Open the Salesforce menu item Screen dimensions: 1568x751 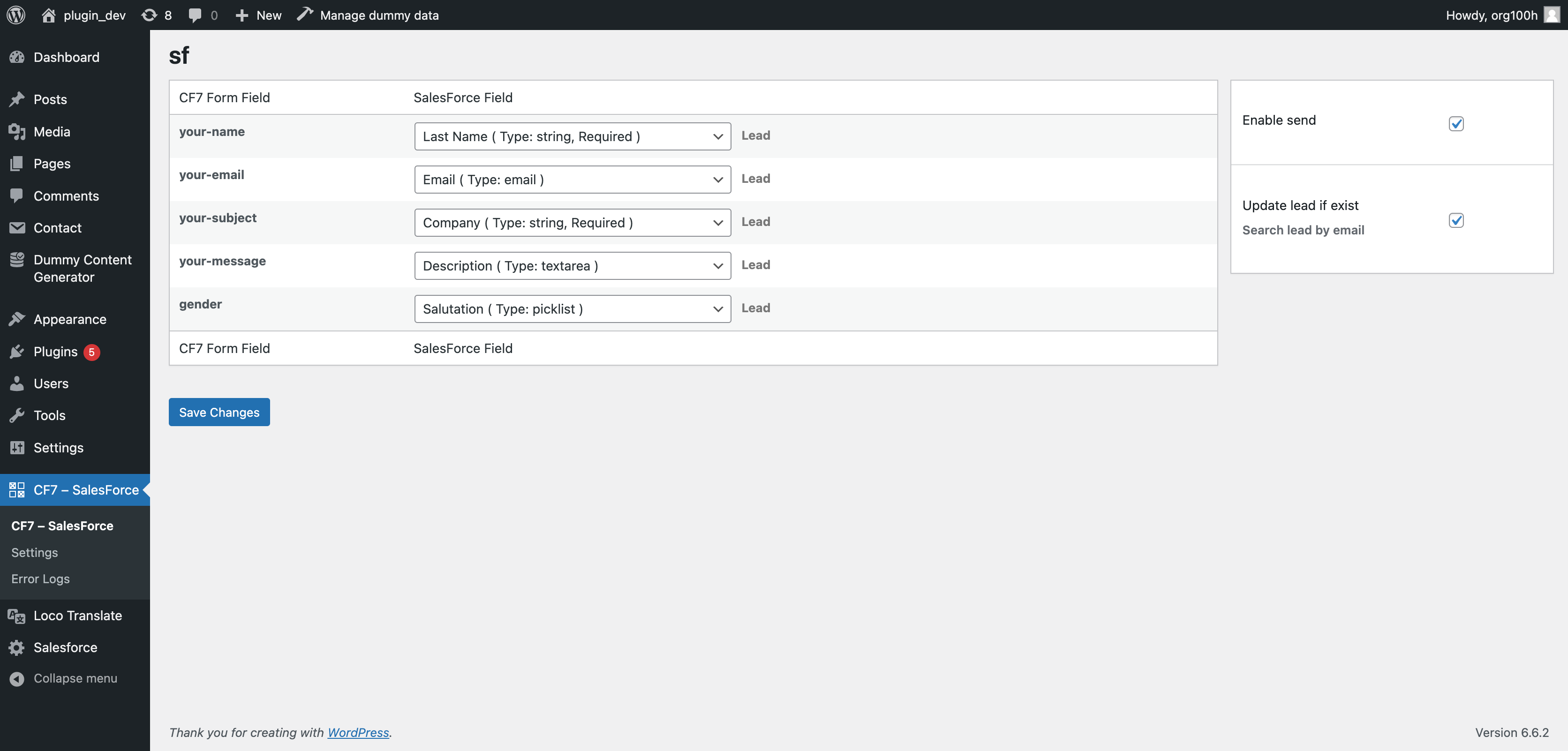click(75, 647)
